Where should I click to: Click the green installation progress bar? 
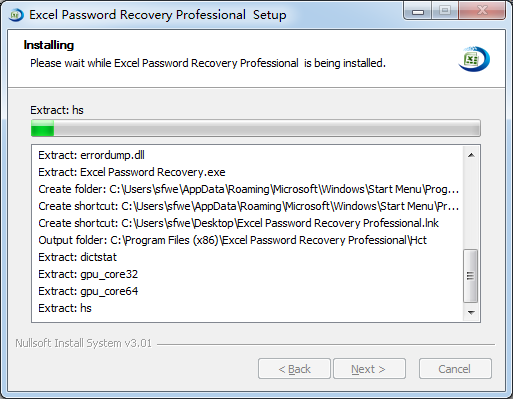256,128
